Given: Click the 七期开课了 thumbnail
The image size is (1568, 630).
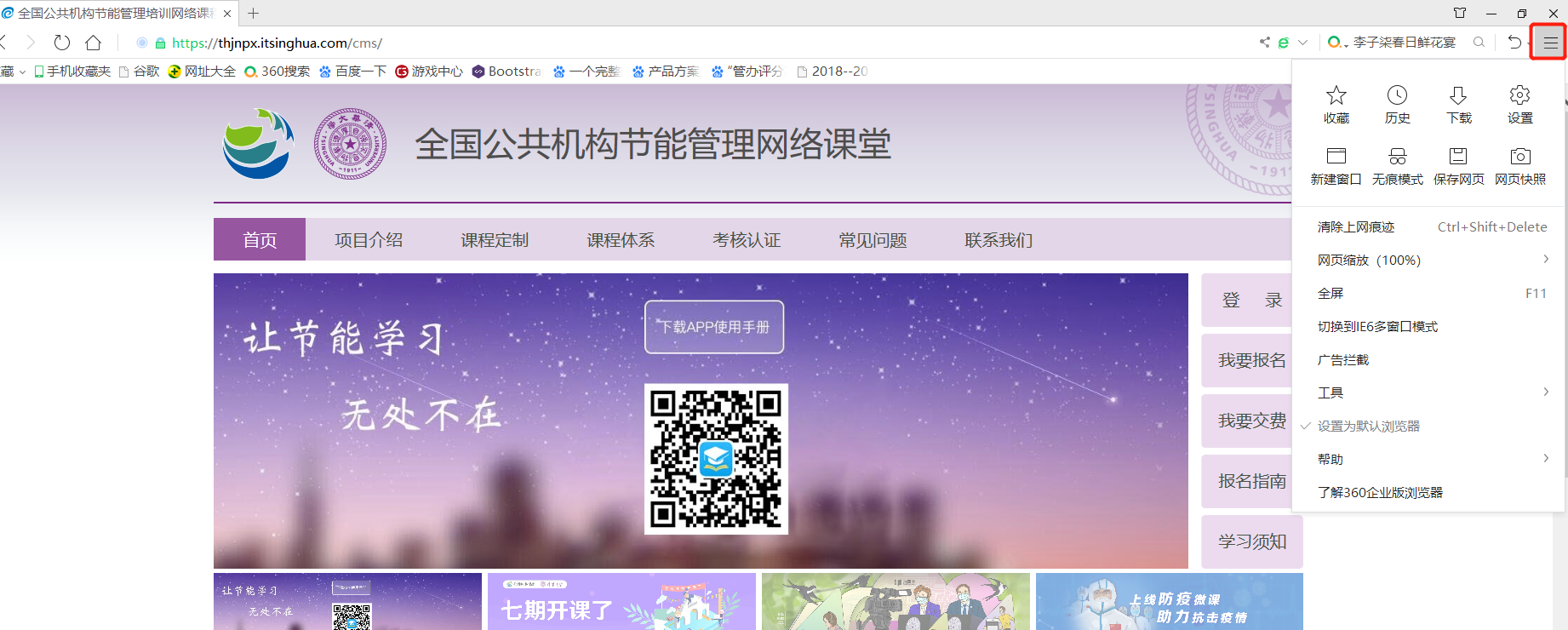Looking at the screenshot, I should tap(621, 602).
